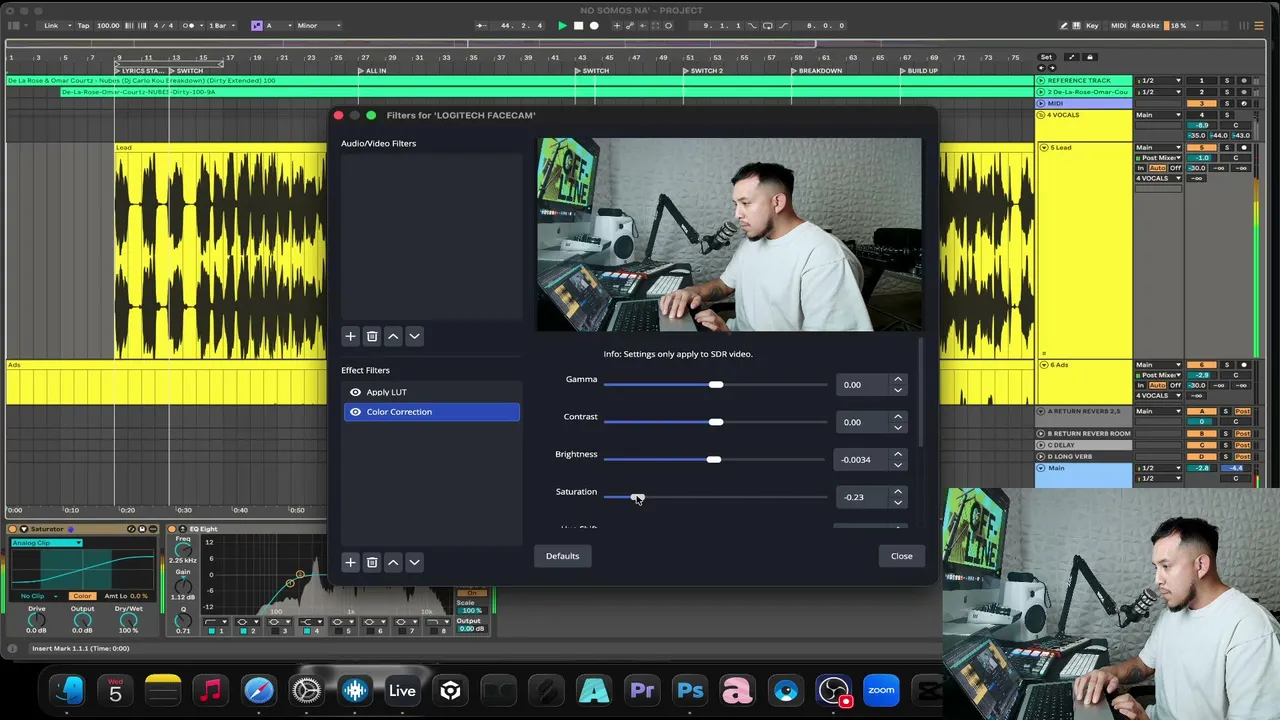Click the Saturation value field showing -0.23
Viewport: 1280px width, 720px height.
(863, 497)
